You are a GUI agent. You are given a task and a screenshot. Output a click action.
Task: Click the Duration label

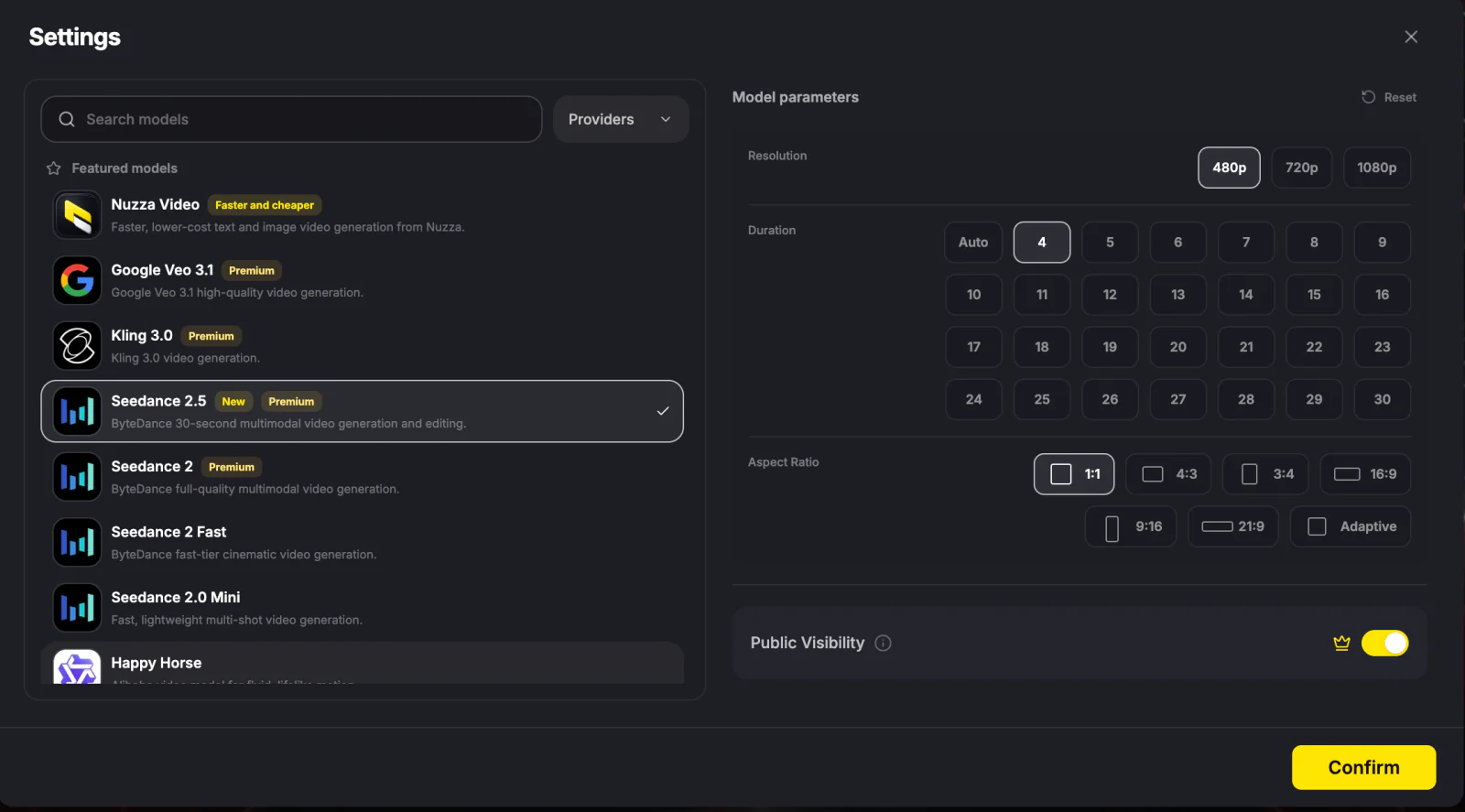pos(772,231)
